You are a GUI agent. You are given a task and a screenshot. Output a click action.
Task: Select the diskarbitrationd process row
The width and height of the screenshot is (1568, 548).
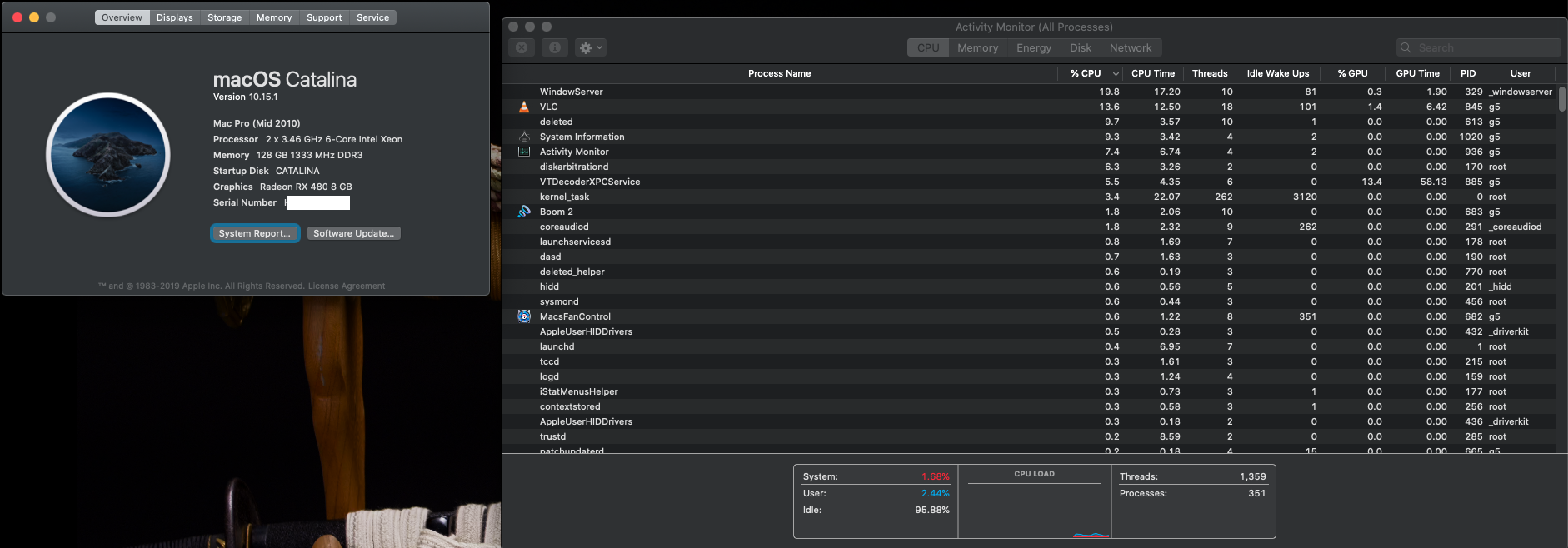(x=1028, y=167)
